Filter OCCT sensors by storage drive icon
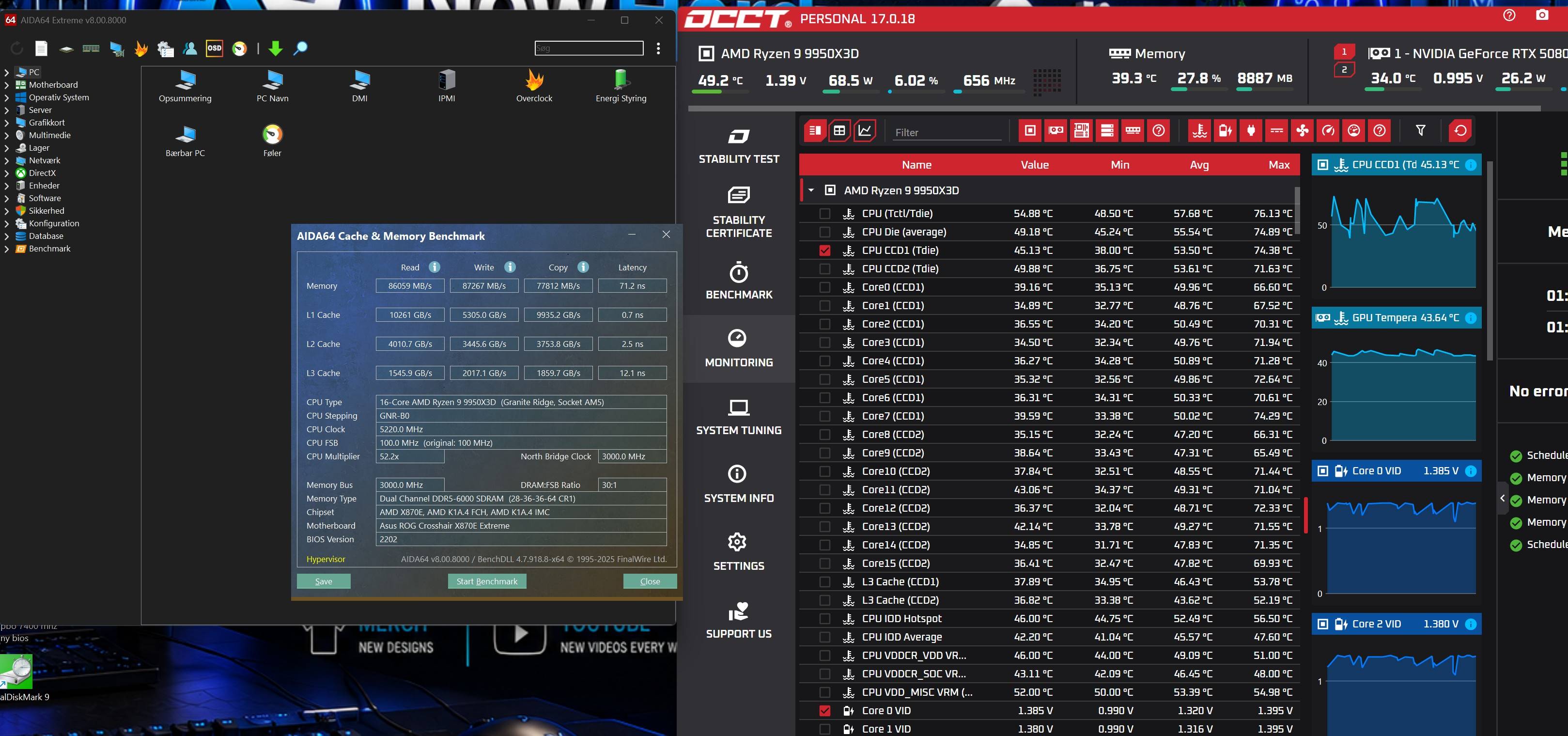 coord(1107,130)
